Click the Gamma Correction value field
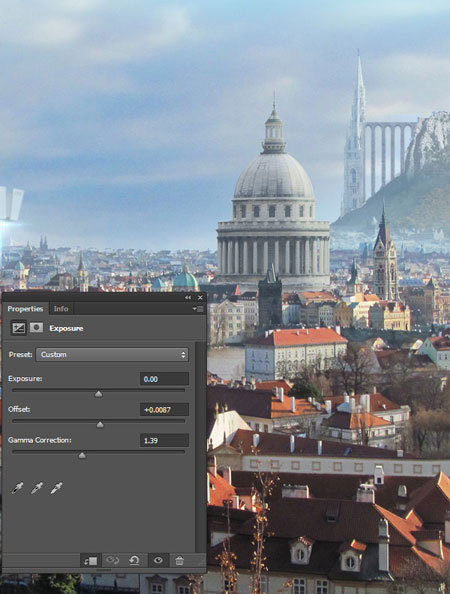 [164, 440]
